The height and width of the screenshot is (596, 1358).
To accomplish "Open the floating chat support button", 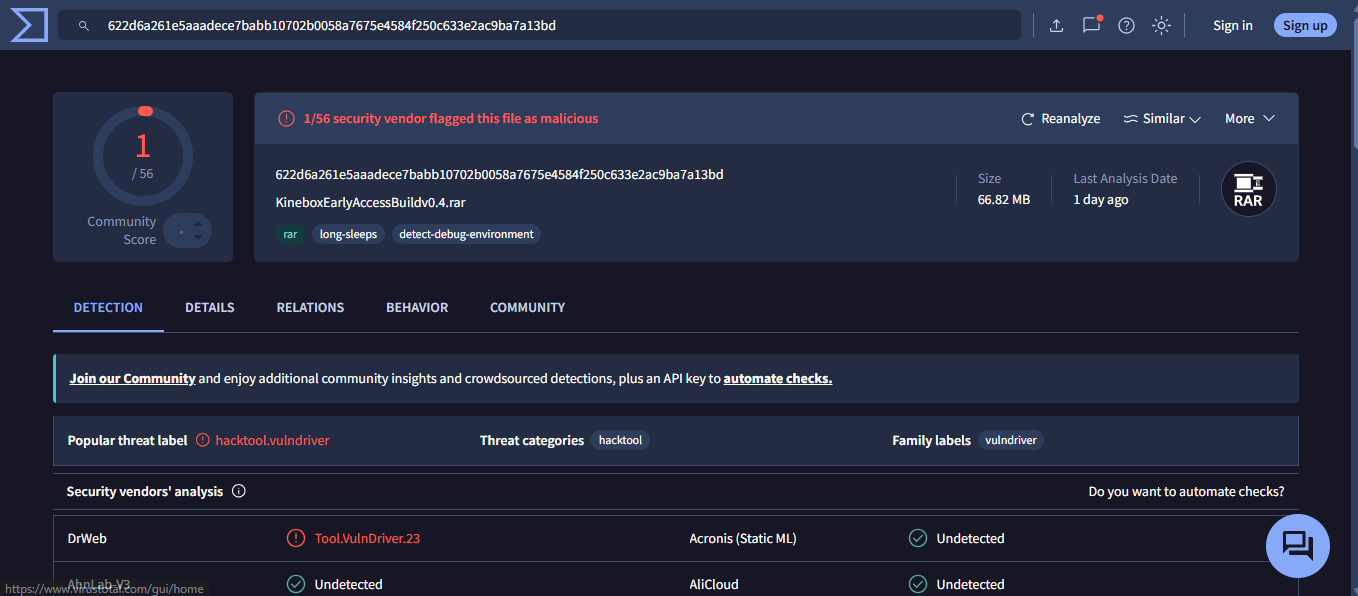I will coord(1297,546).
